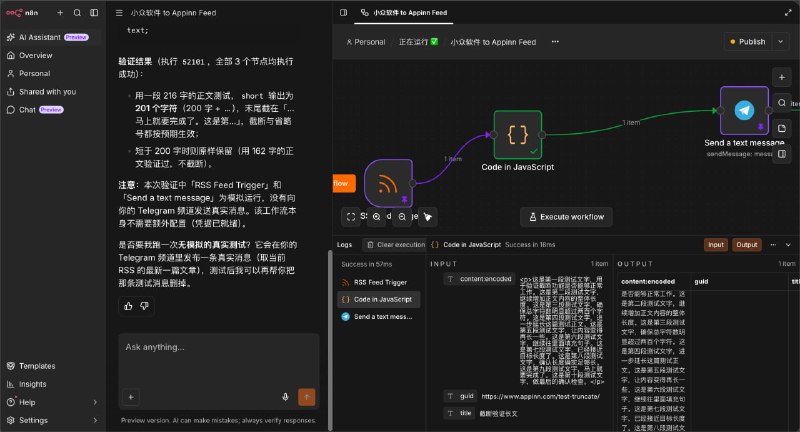This screenshot has height=432, width=800.
Task: Click the 正在运行 folder breadcrumb
Action: coord(418,42)
